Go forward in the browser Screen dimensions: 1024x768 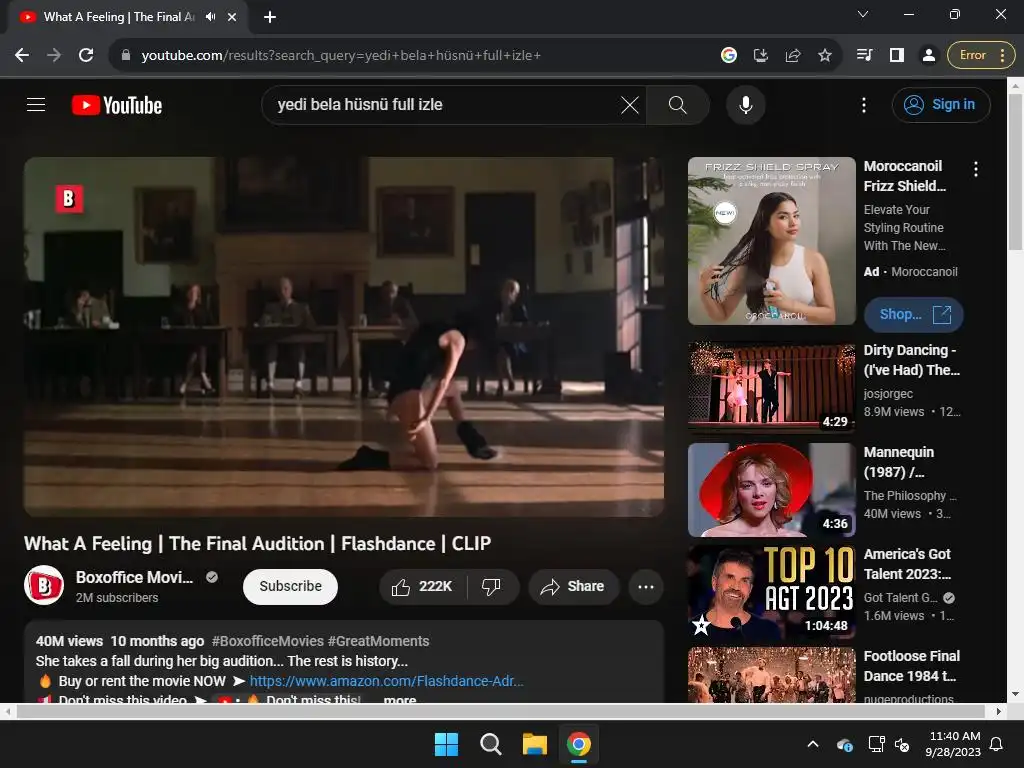point(54,56)
